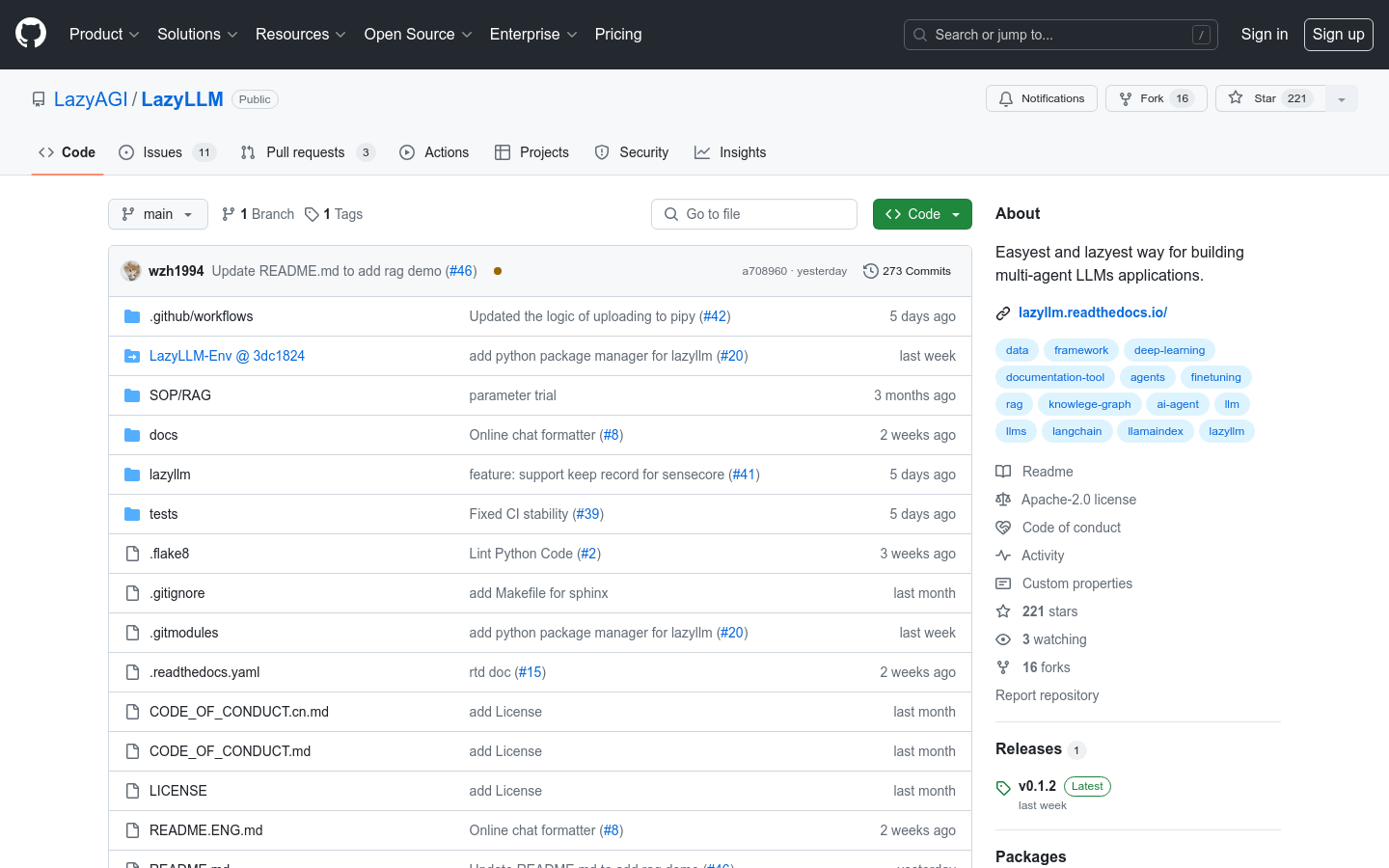
Task: Click the heart icon by Code of conduct
Action: pyautogui.click(x=1003, y=528)
